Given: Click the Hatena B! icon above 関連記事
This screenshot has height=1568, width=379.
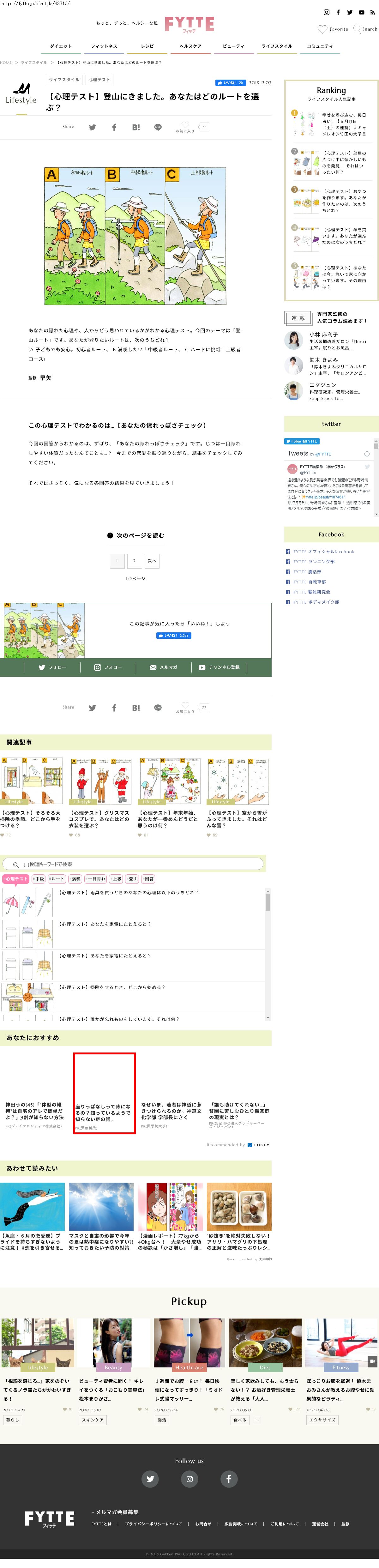Looking at the screenshot, I should 136,707.
